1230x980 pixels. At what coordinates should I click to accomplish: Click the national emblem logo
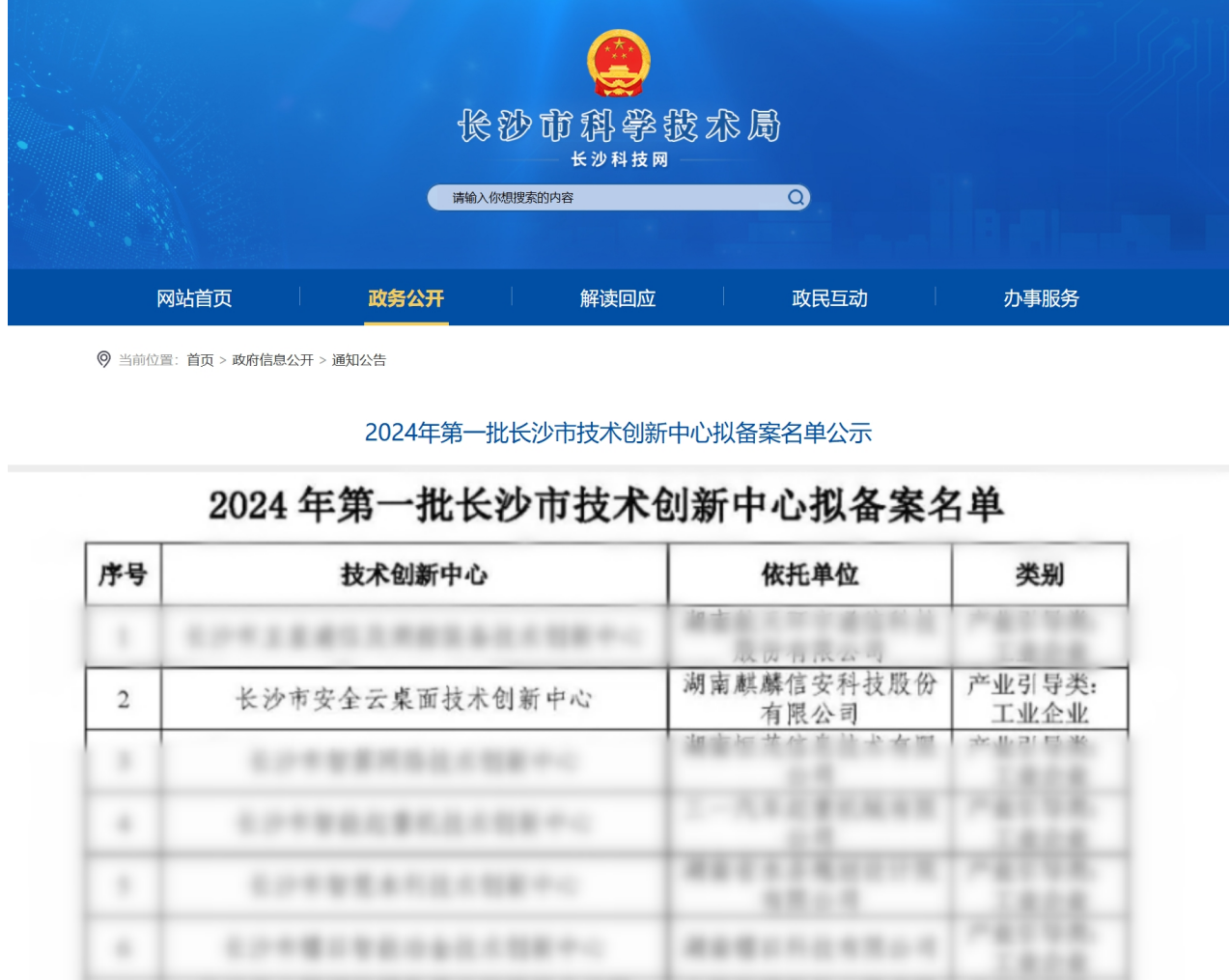click(x=618, y=64)
